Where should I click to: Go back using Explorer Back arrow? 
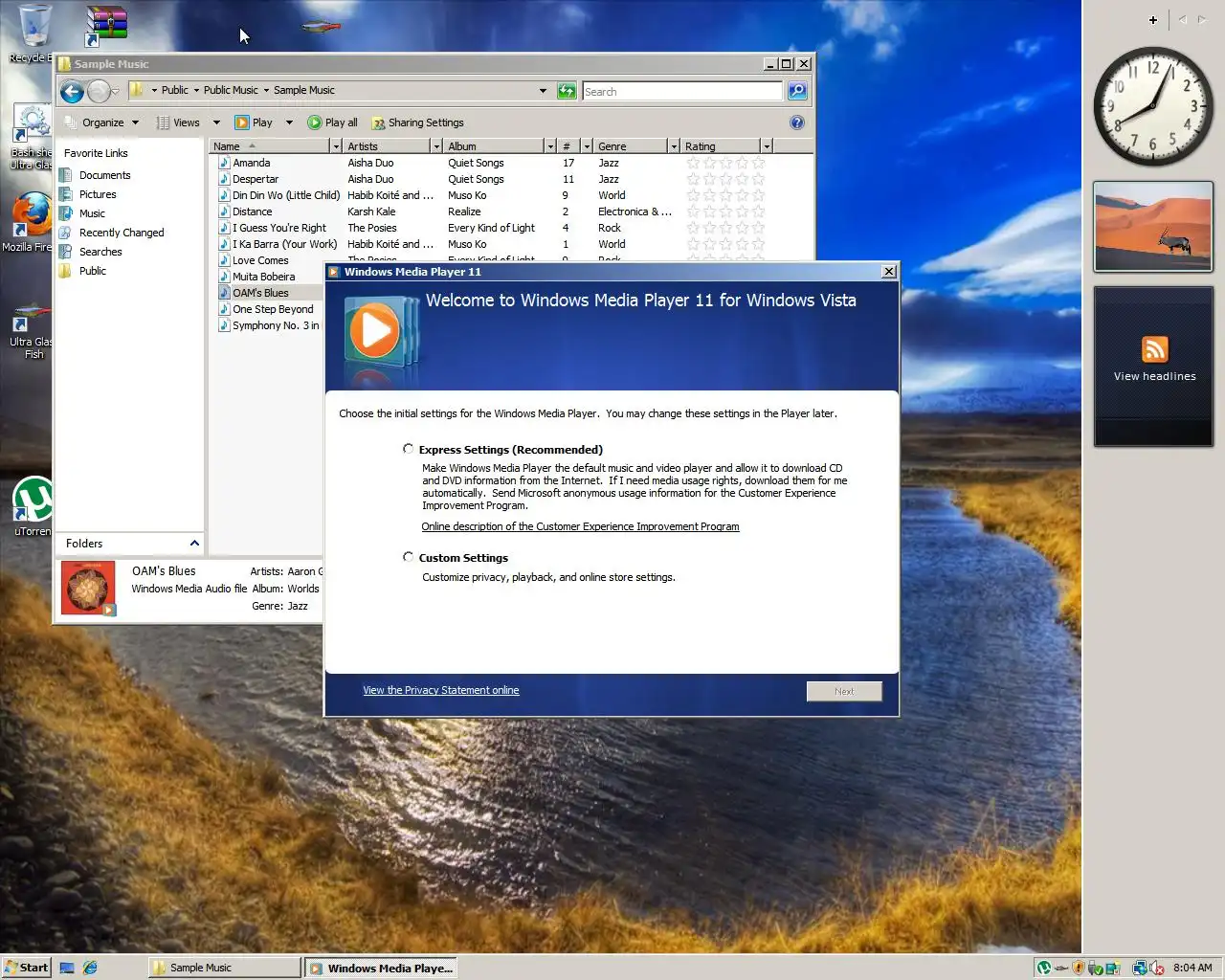[x=72, y=92]
